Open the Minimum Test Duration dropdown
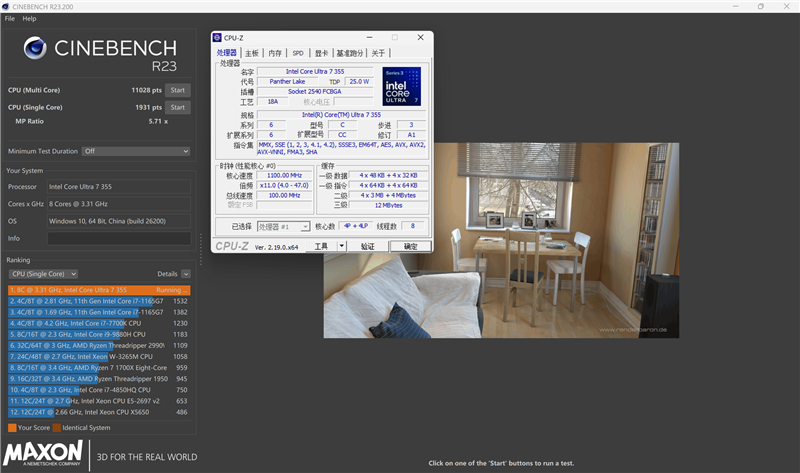This screenshot has height=473, width=800. pyautogui.click(x=135, y=151)
